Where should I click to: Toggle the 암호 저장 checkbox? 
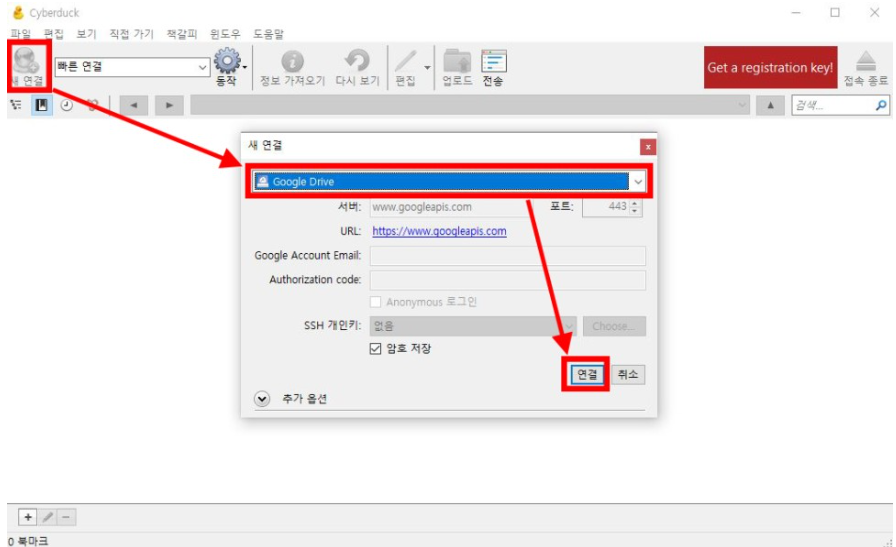[x=375, y=349]
